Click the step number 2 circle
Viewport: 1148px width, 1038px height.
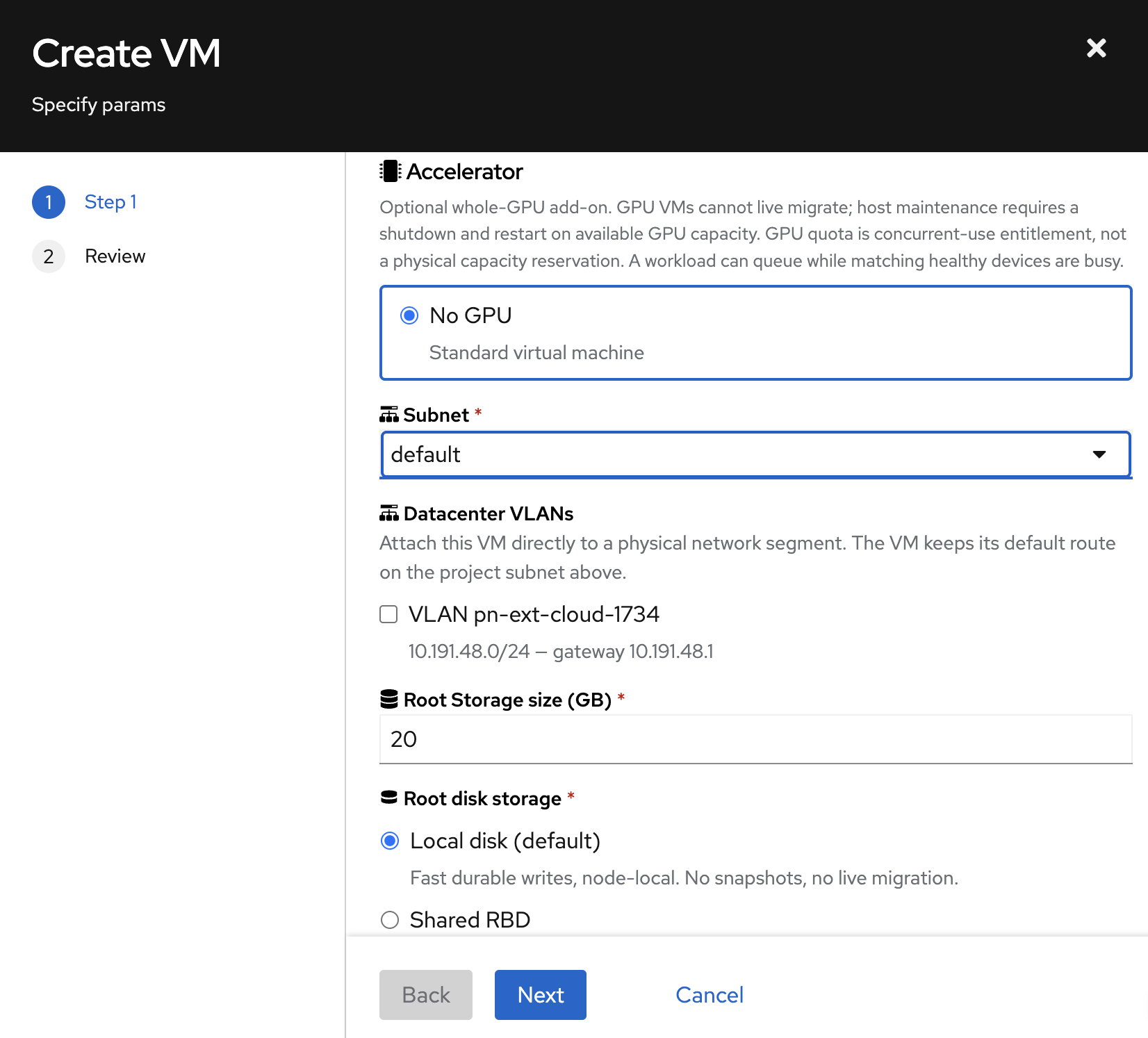49,256
